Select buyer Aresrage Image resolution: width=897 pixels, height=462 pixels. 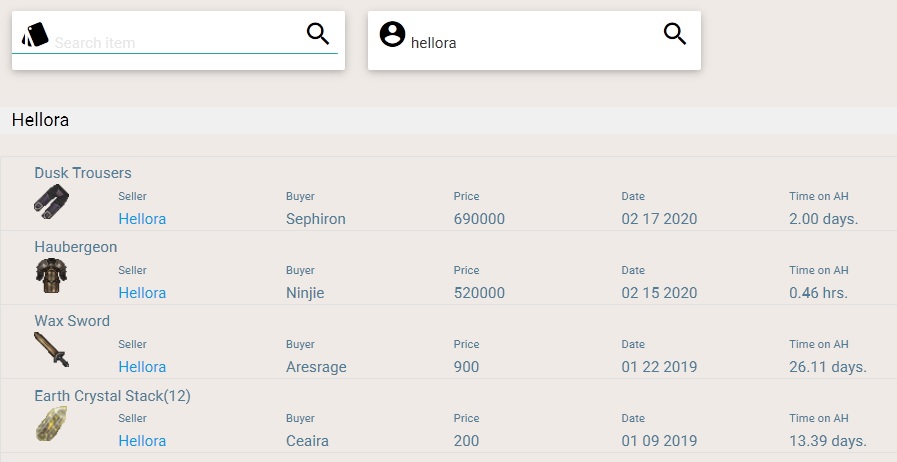[x=316, y=367]
